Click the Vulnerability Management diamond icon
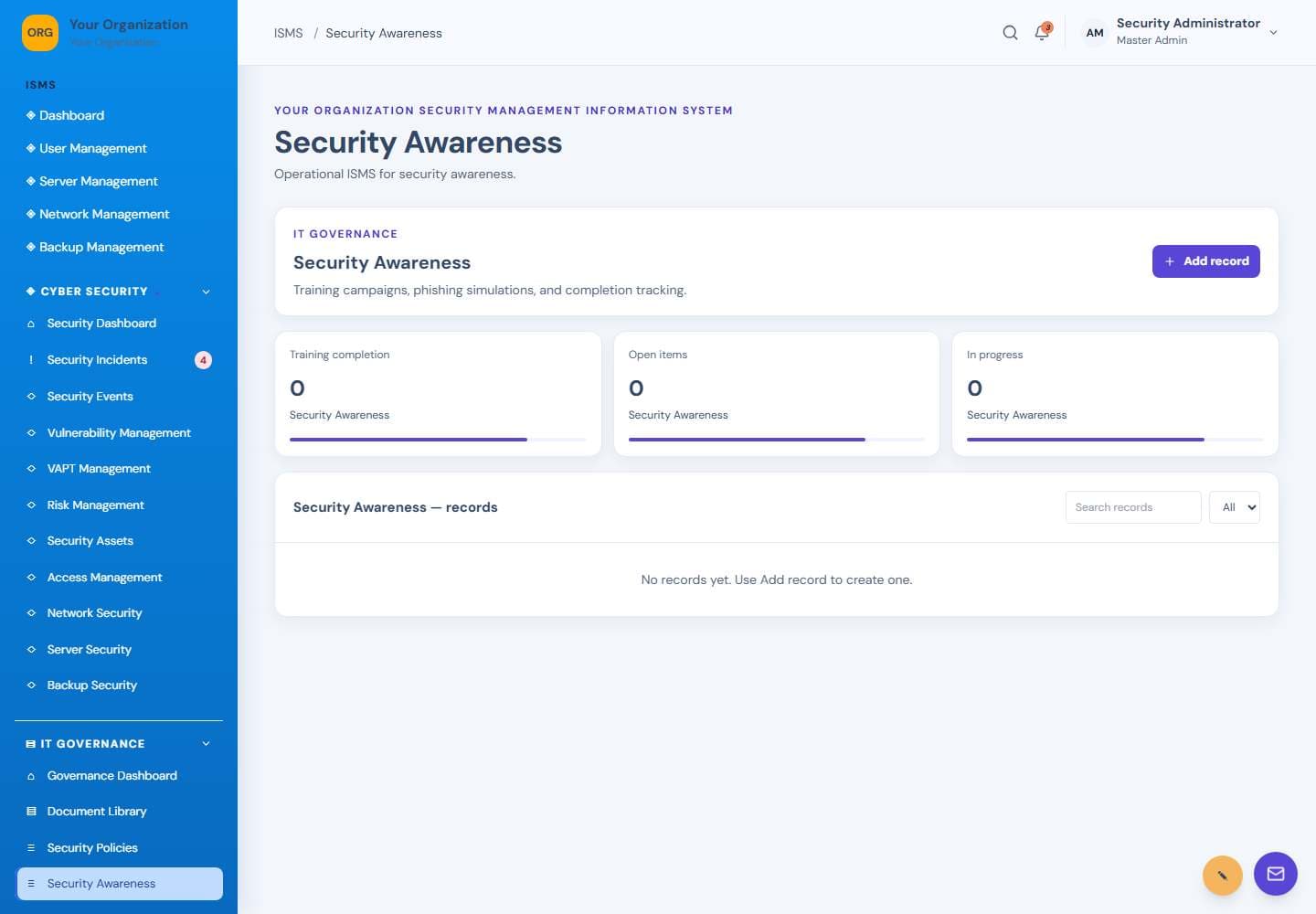 point(31,433)
